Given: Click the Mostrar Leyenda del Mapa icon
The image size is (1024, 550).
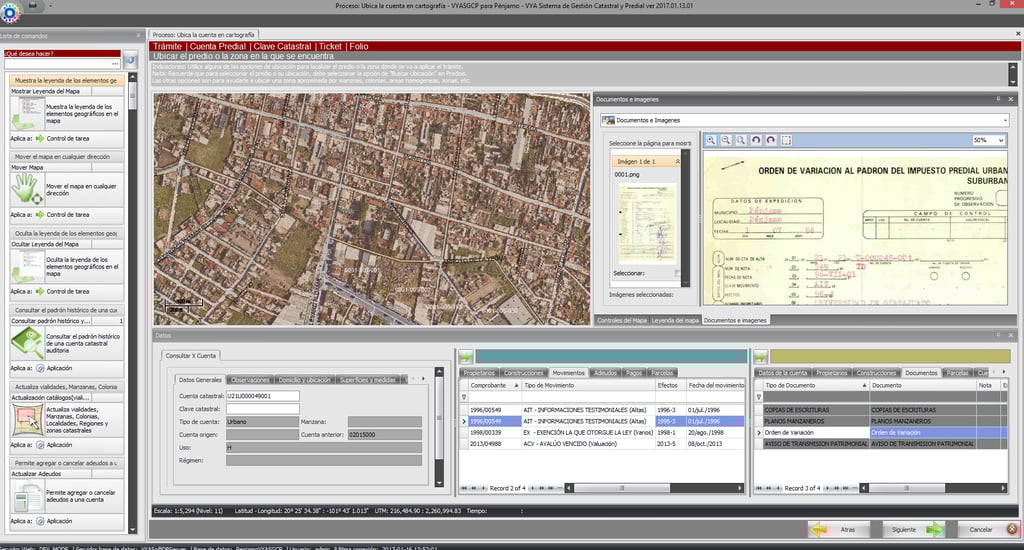Looking at the screenshot, I should click(x=27, y=112).
